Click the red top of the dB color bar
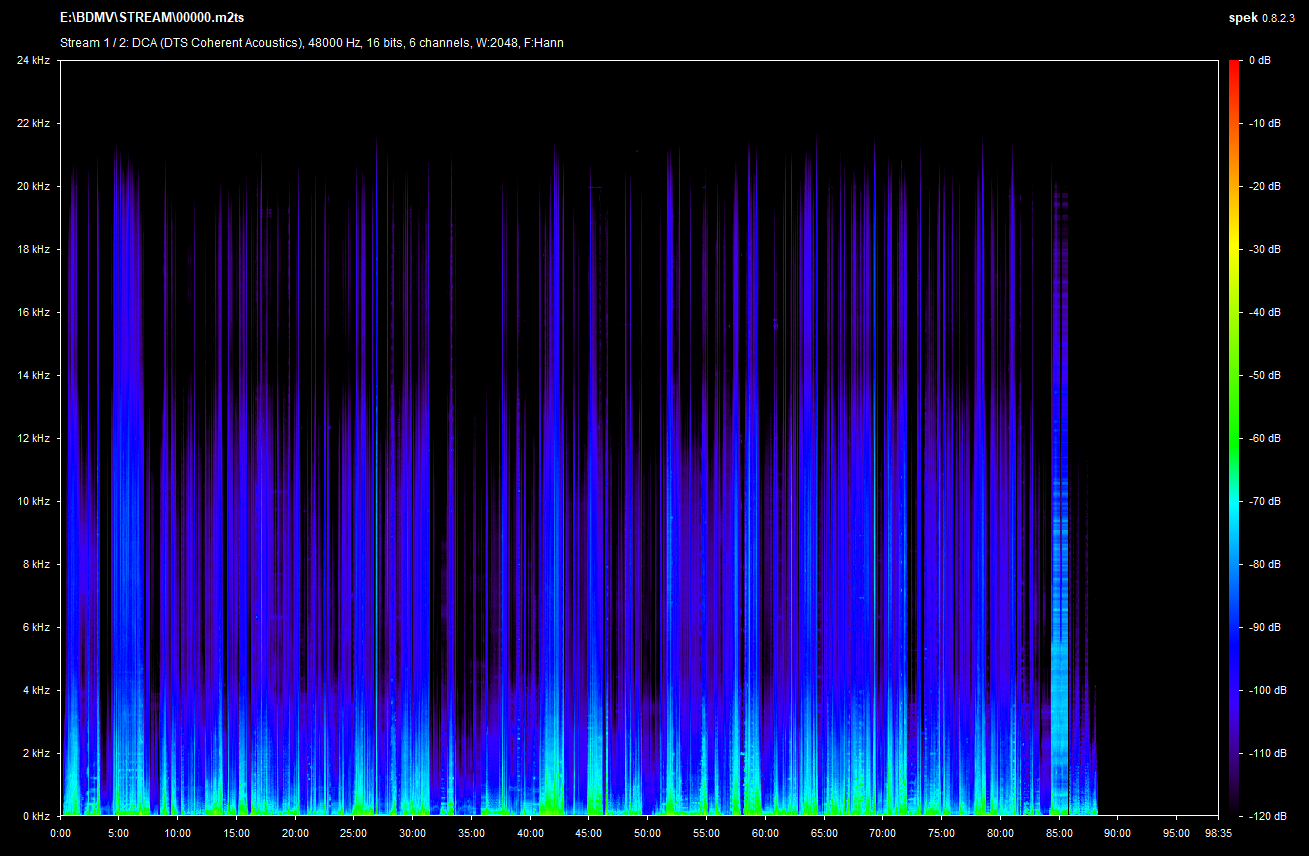Image resolution: width=1309 pixels, height=856 pixels. pos(1235,66)
